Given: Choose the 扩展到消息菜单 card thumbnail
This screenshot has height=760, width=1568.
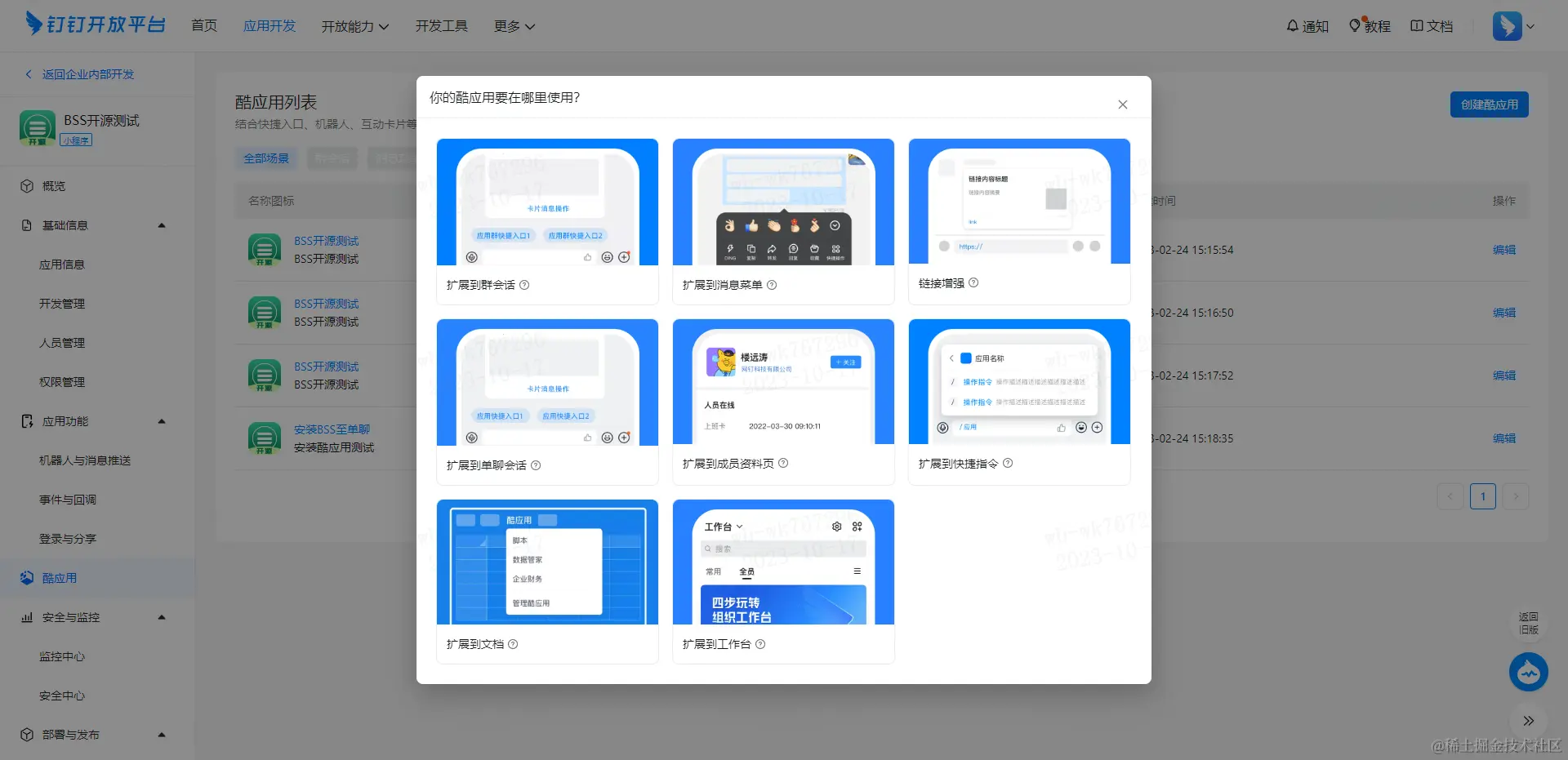Looking at the screenshot, I should pos(783,202).
